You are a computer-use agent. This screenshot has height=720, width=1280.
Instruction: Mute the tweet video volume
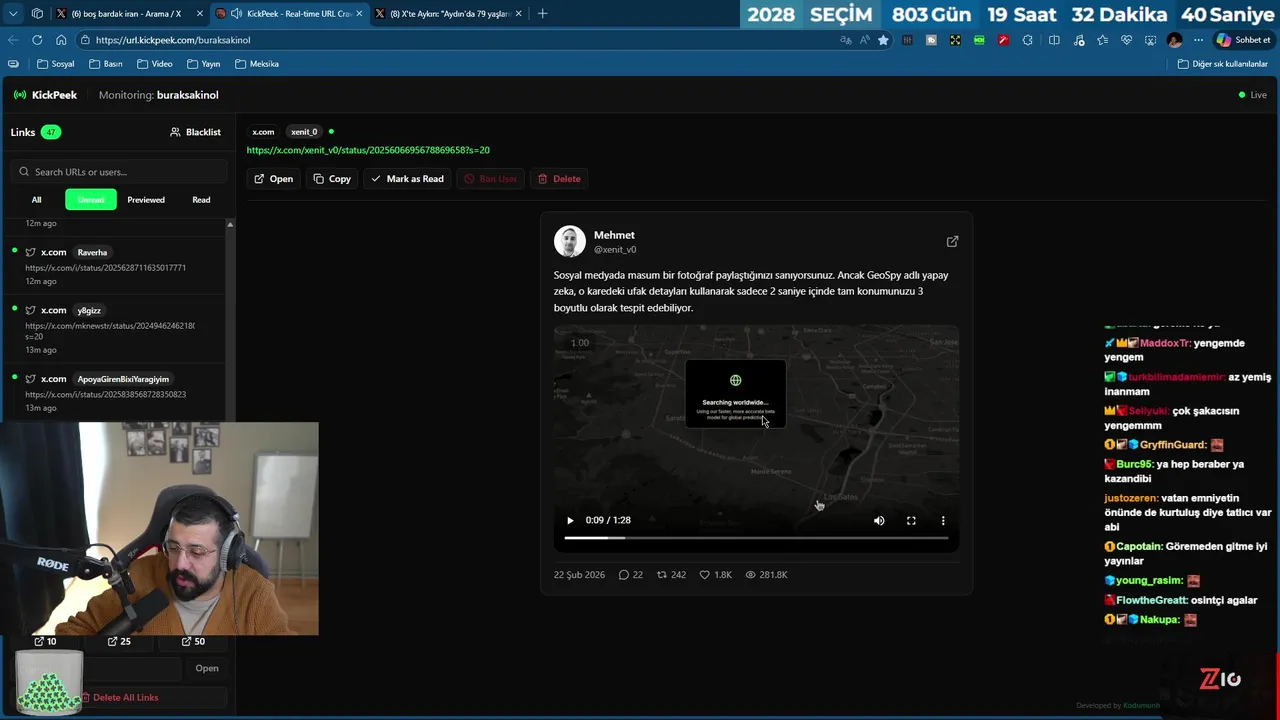click(x=879, y=520)
